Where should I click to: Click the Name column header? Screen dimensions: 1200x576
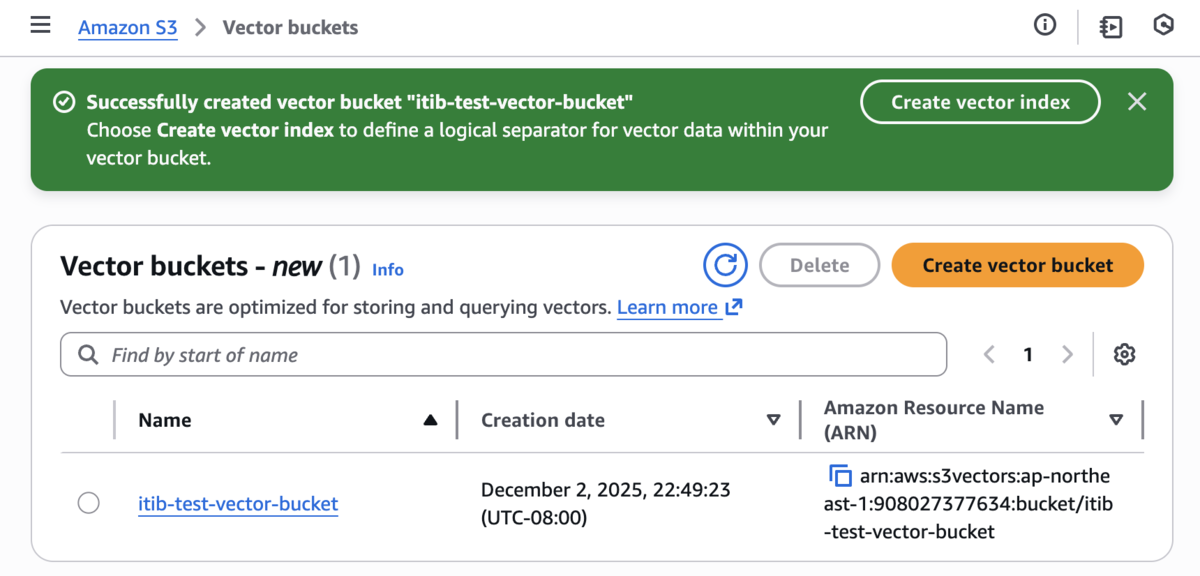[x=165, y=420]
